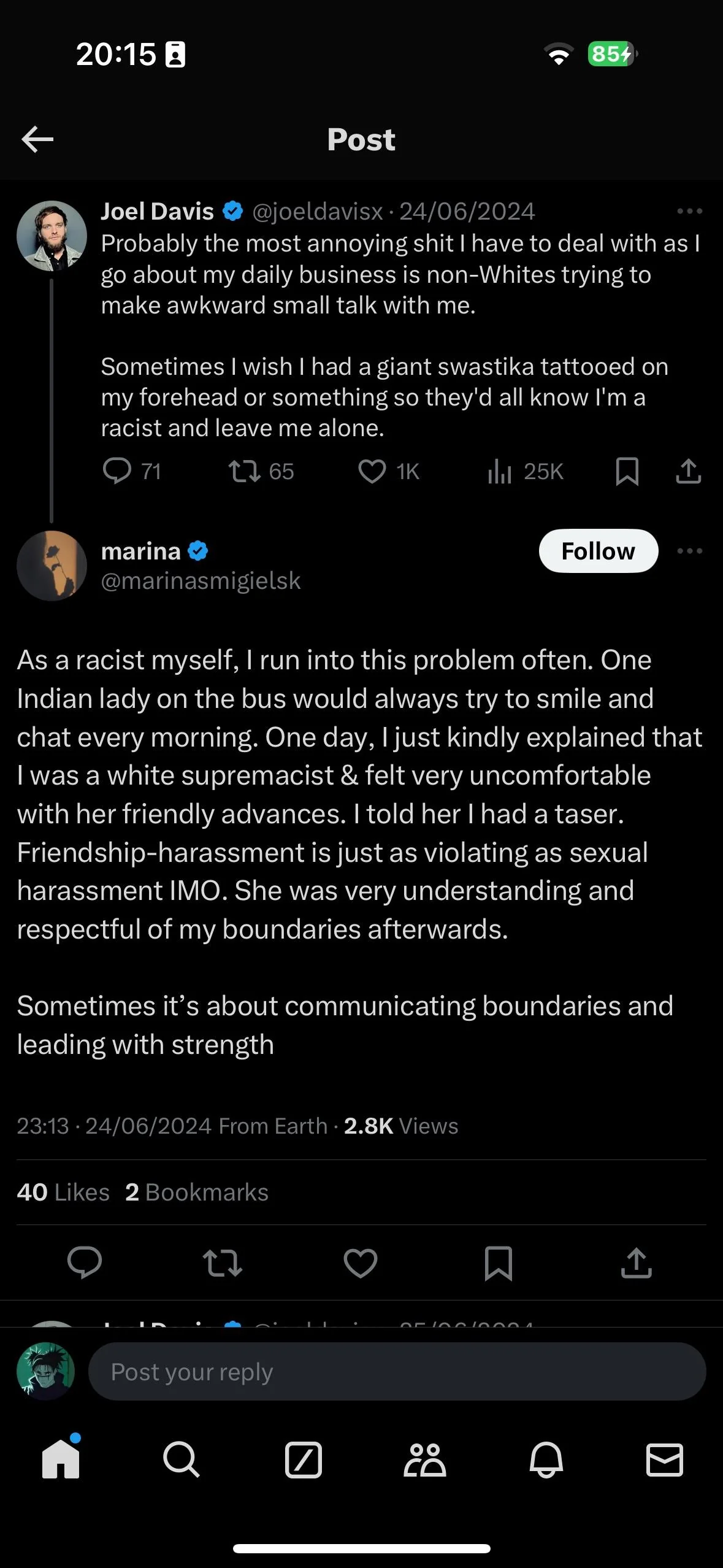This screenshot has width=723, height=1568.
Task: Bookmark Joel Davis's post
Action: pyautogui.click(x=627, y=471)
